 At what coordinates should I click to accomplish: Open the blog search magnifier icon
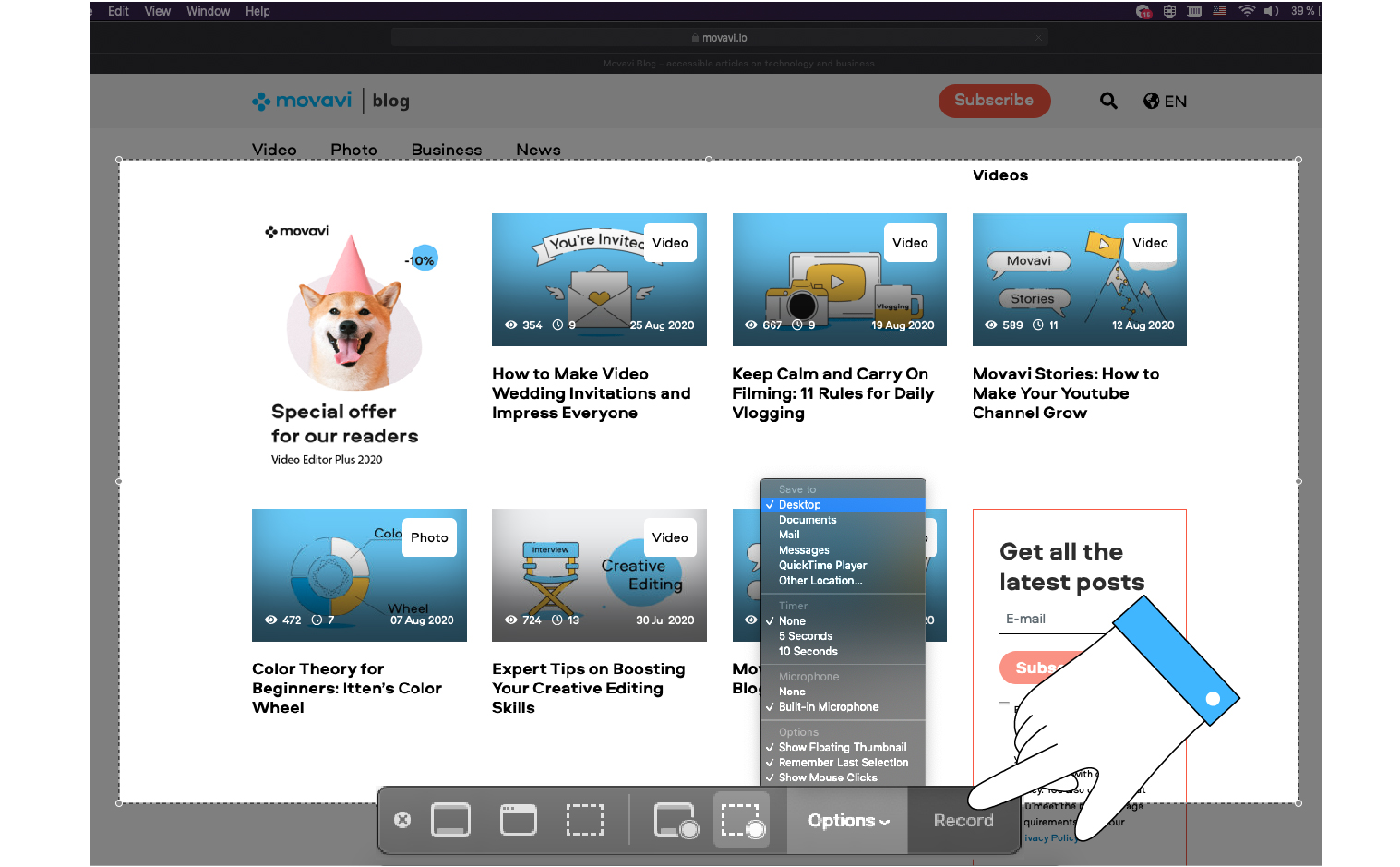tap(1108, 101)
